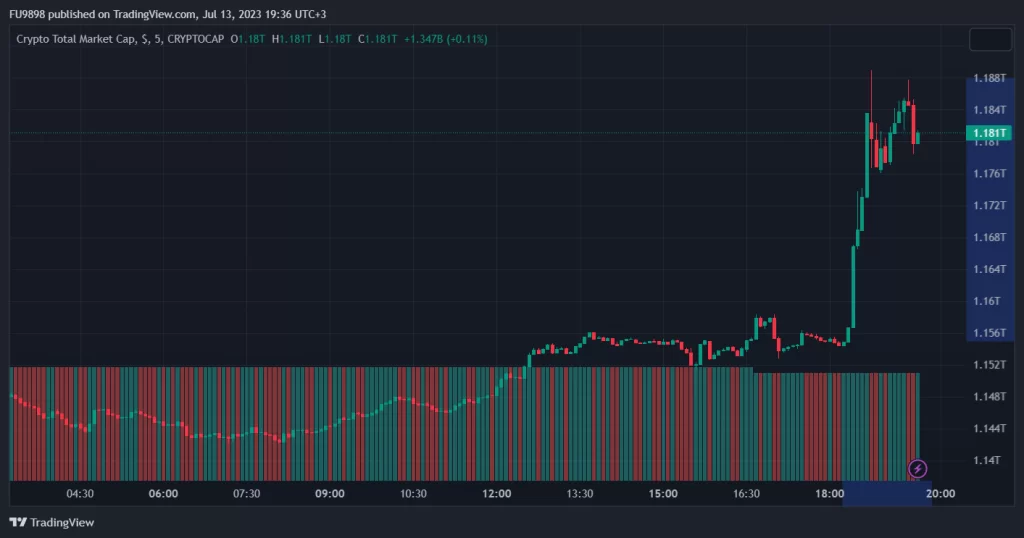Select the highlighted blue range on time axis

(887, 493)
